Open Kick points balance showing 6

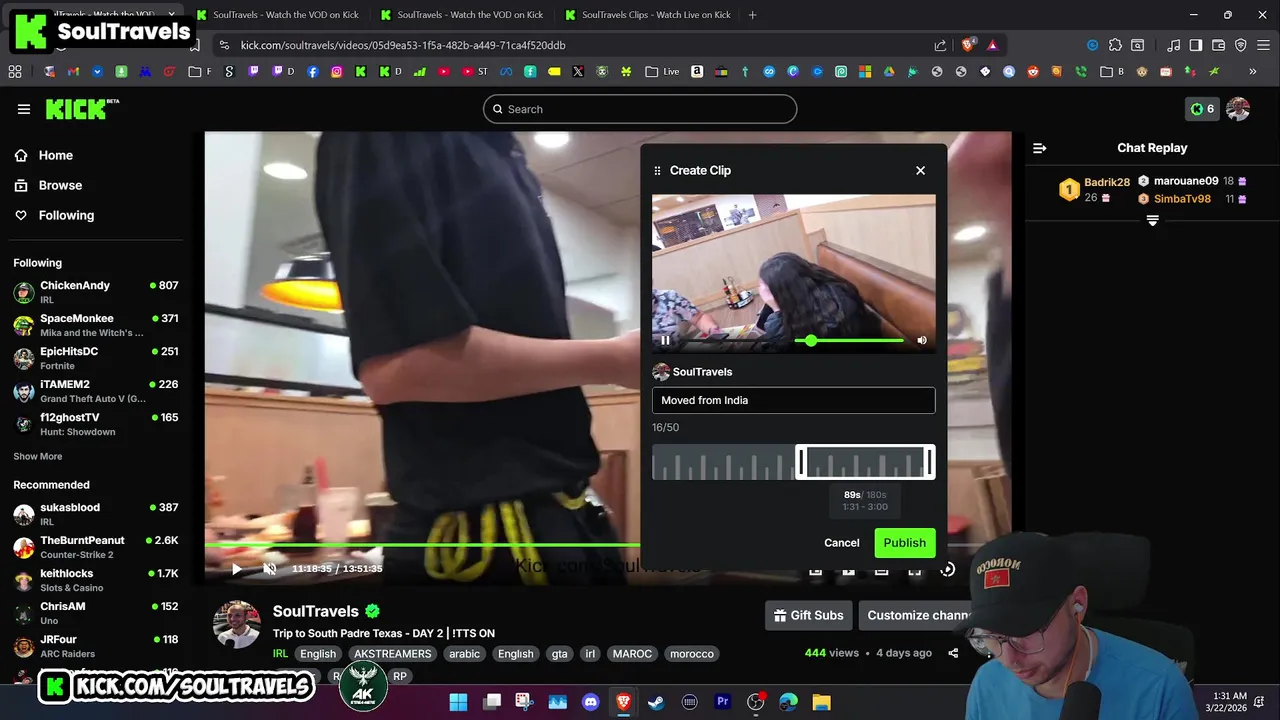coord(1202,109)
